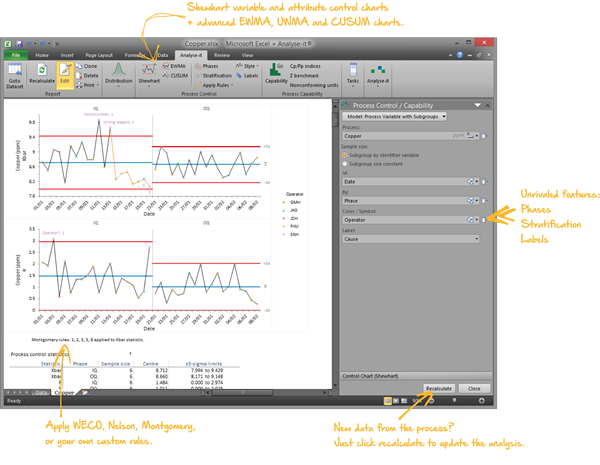Image resolution: width=600 pixels, height=465 pixels.
Task: Click variable-type icon in the Phase field
Action: [x=470, y=201]
